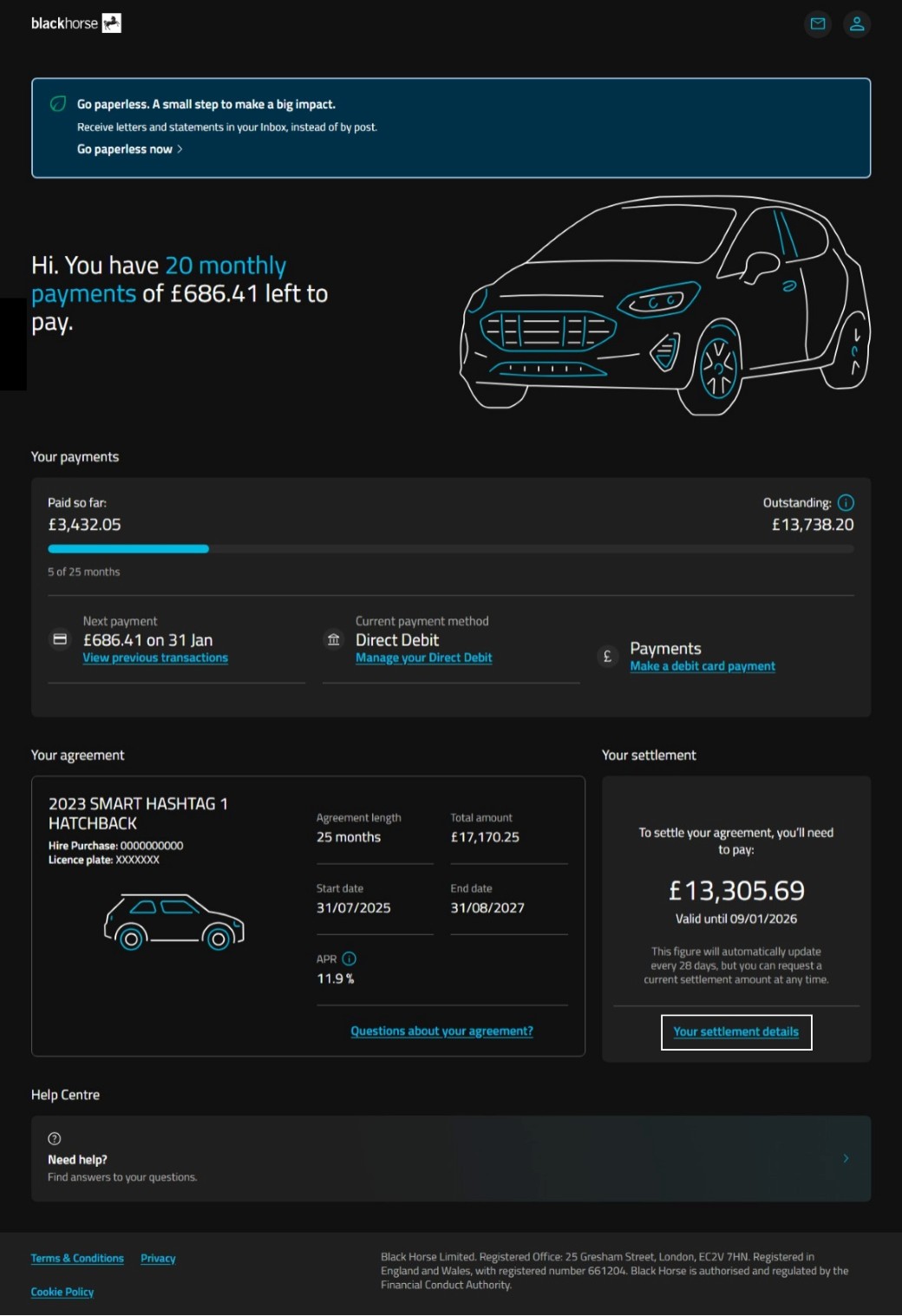Open View previous transactions link
The height and width of the screenshot is (1316, 902).
pos(155,658)
